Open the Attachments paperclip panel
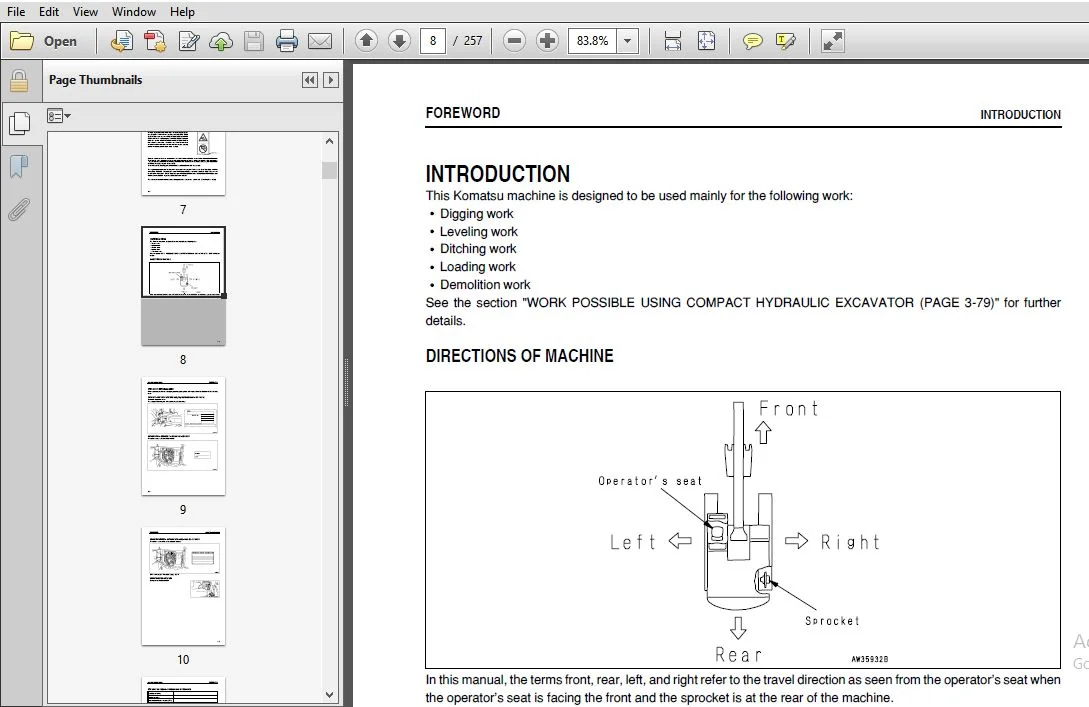 (19, 209)
